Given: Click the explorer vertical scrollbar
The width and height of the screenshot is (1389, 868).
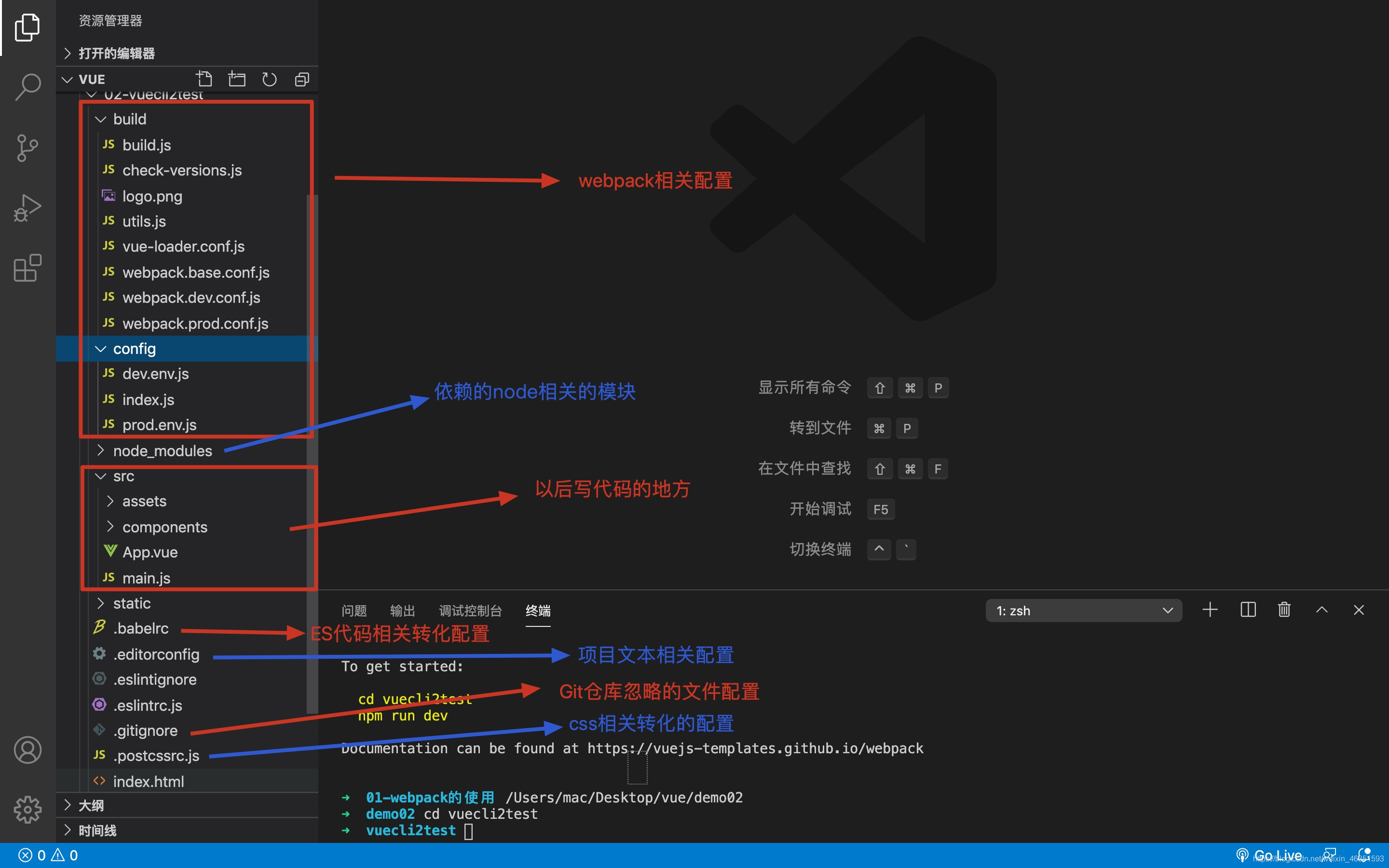Looking at the screenshot, I should click(x=313, y=453).
